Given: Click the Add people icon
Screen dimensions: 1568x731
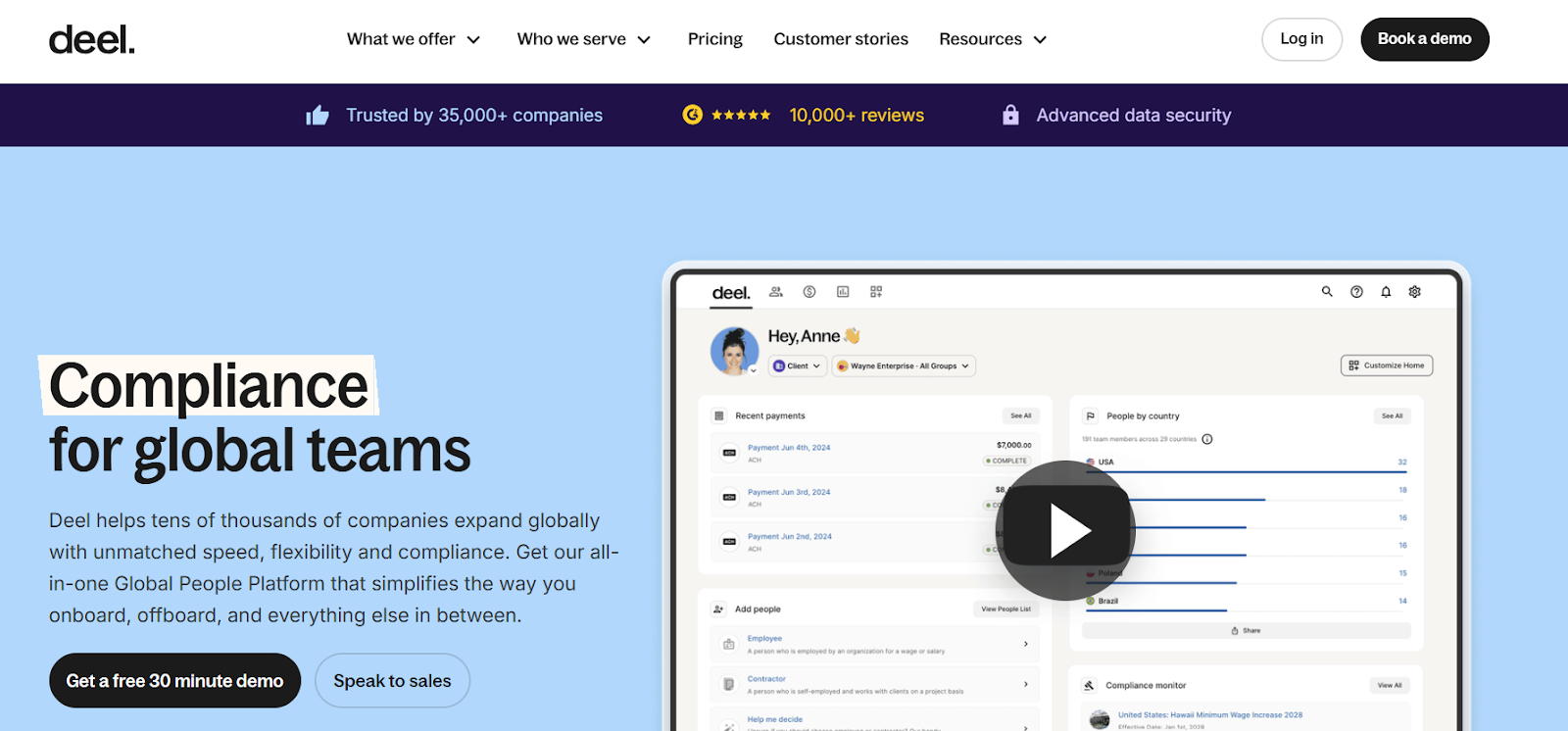Looking at the screenshot, I should (718, 609).
